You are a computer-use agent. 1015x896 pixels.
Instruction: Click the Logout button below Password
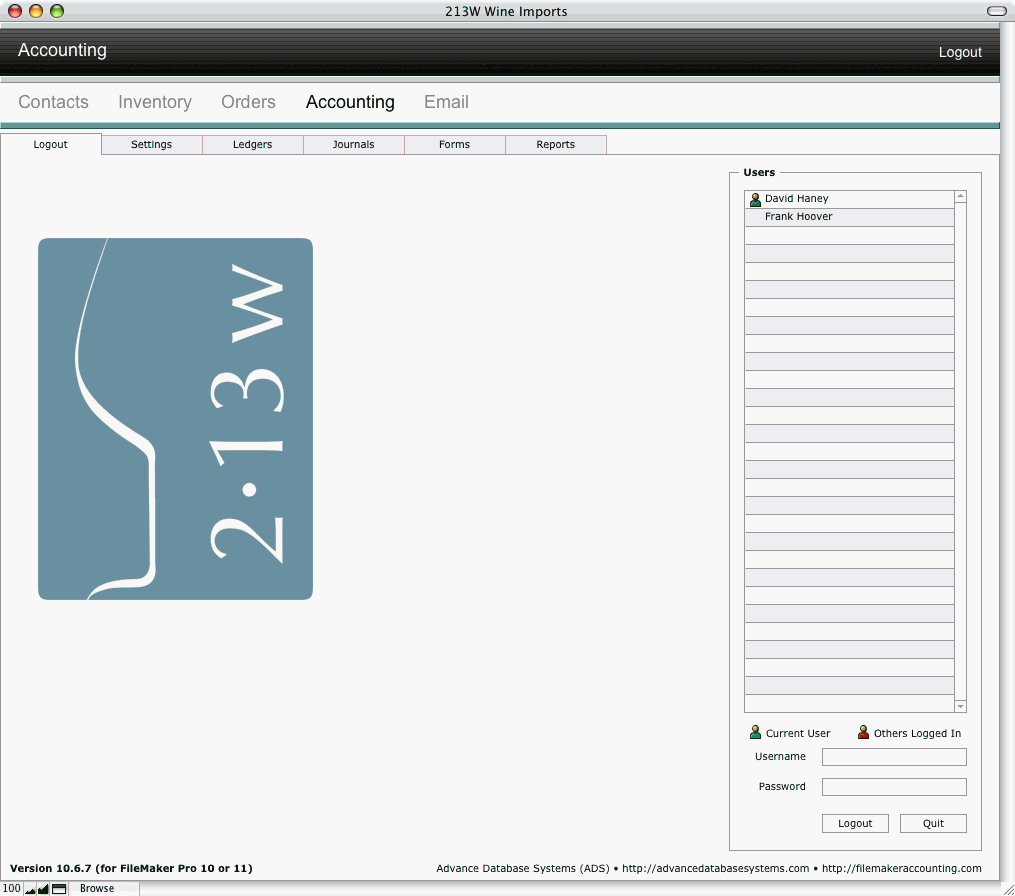(855, 823)
